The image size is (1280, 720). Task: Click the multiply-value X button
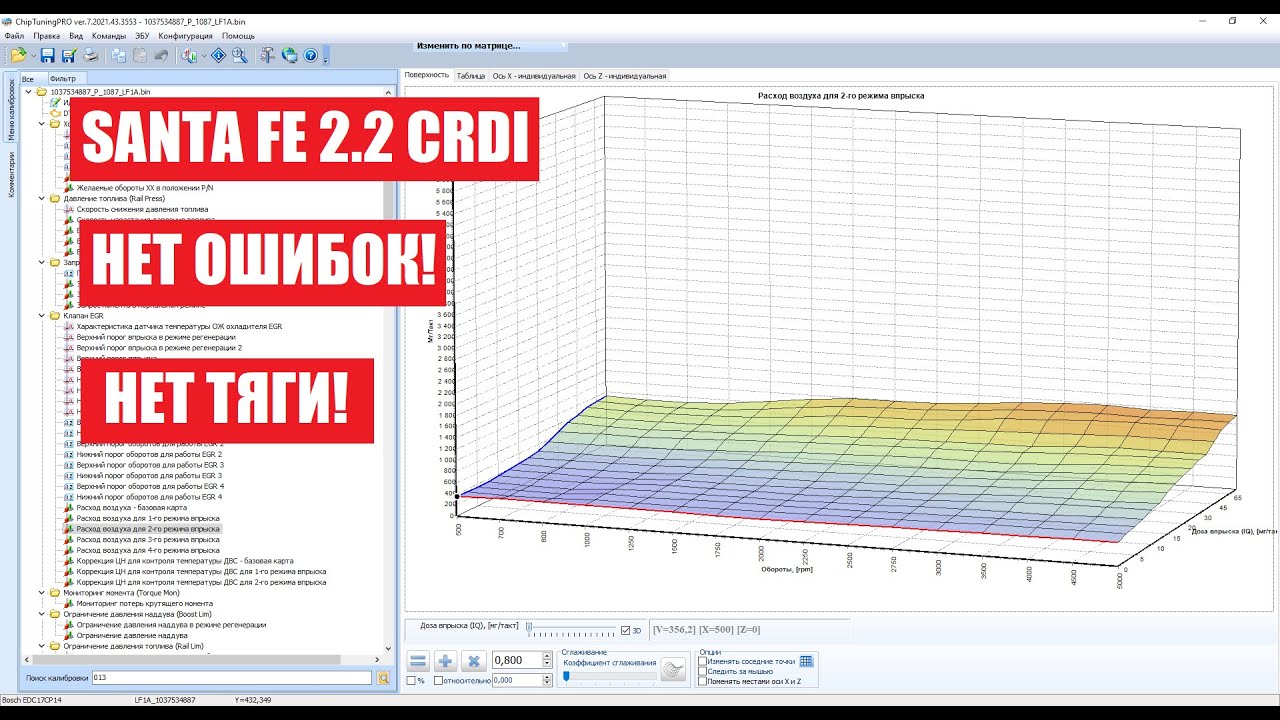tap(474, 661)
